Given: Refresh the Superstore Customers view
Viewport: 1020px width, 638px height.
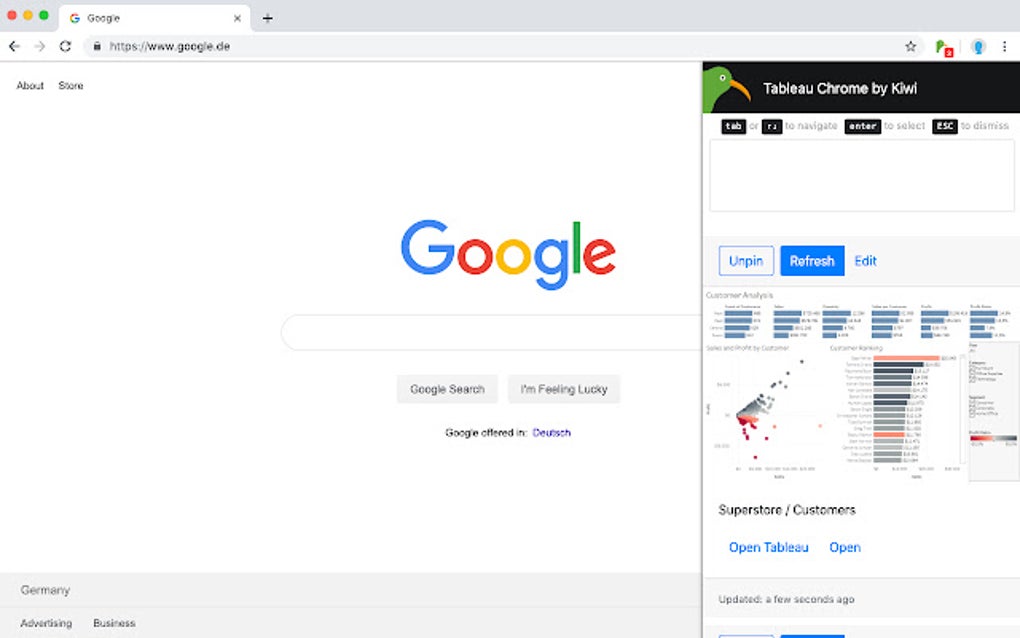Looking at the screenshot, I should point(812,261).
